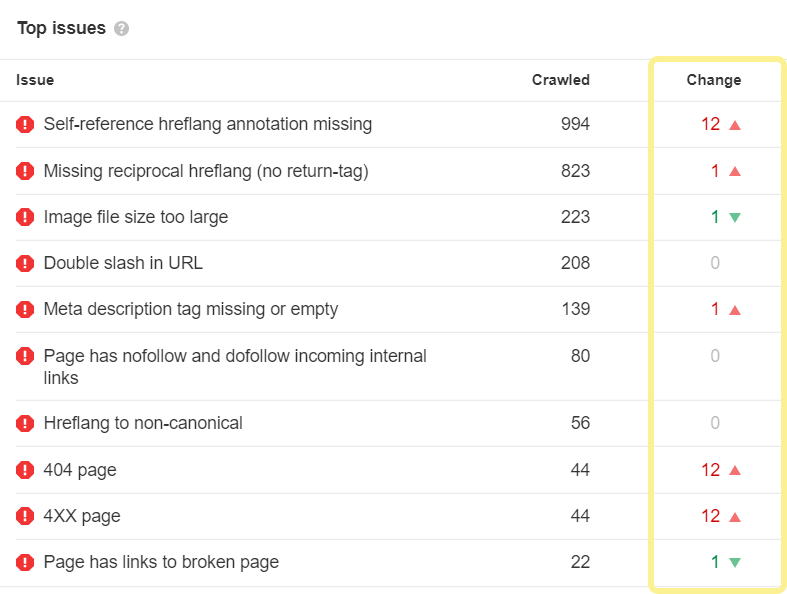Click error icon for Self-reference hreflang annotation missing

coord(25,125)
